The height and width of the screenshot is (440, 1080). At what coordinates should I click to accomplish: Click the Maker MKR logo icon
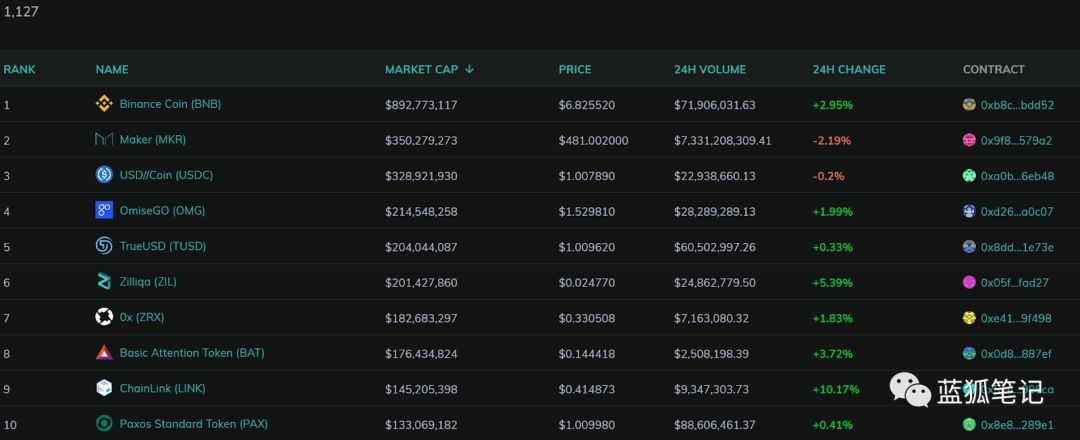pyautogui.click(x=104, y=140)
